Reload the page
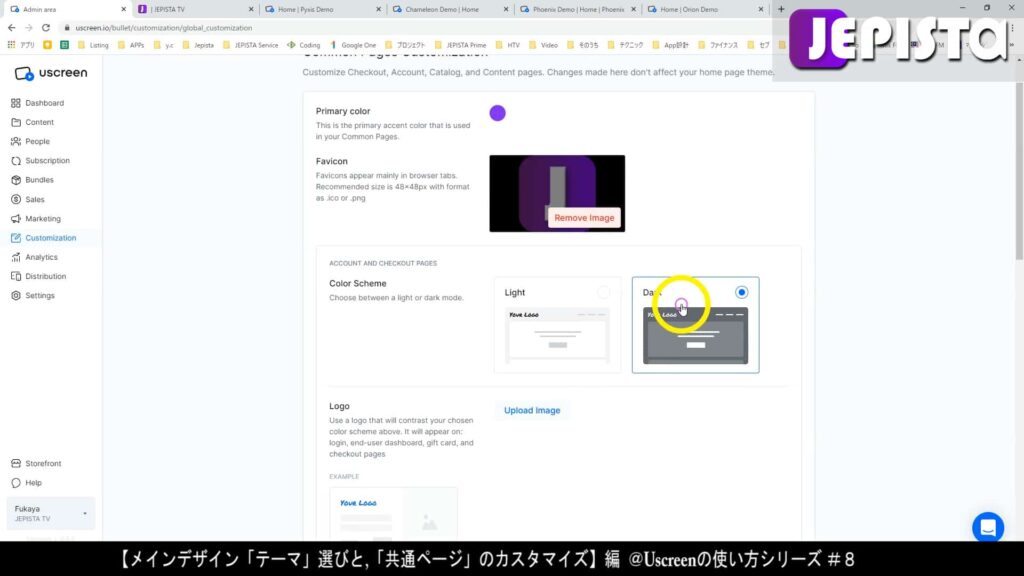Image resolution: width=1024 pixels, height=576 pixels. pyautogui.click(x=46, y=28)
